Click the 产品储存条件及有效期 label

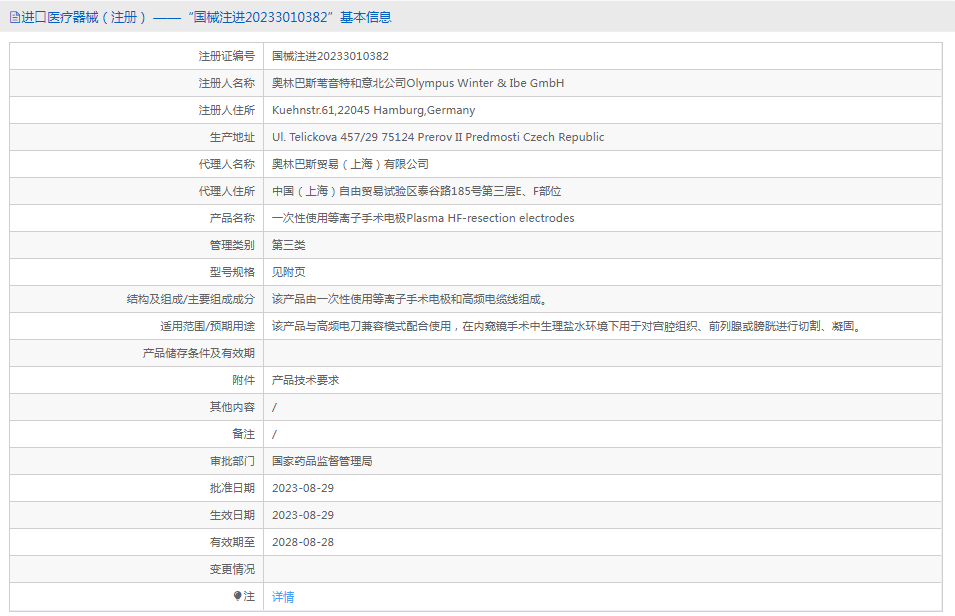tap(199, 353)
